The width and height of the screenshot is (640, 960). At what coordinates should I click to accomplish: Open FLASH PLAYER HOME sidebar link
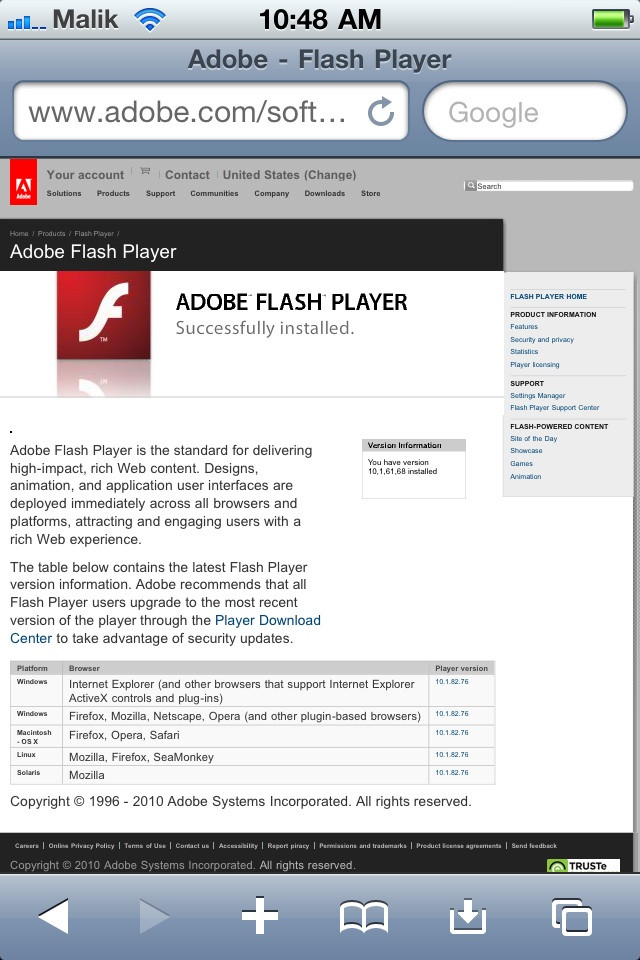pyautogui.click(x=548, y=296)
